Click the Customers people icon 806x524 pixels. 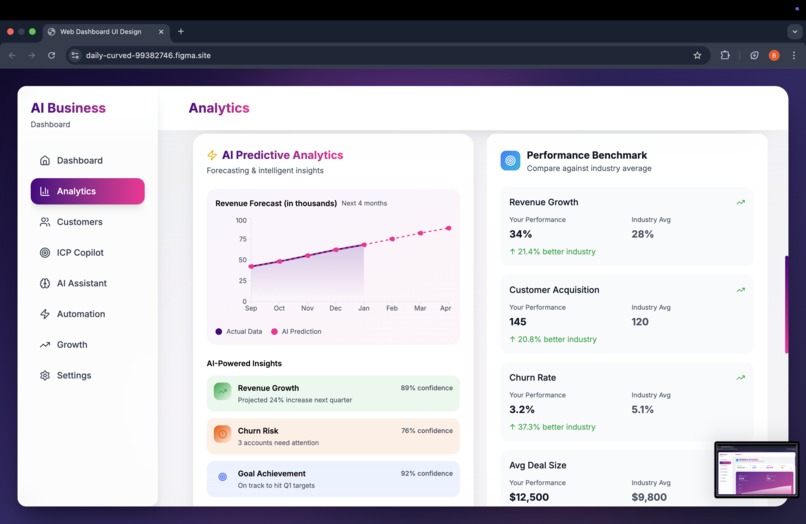click(45, 222)
